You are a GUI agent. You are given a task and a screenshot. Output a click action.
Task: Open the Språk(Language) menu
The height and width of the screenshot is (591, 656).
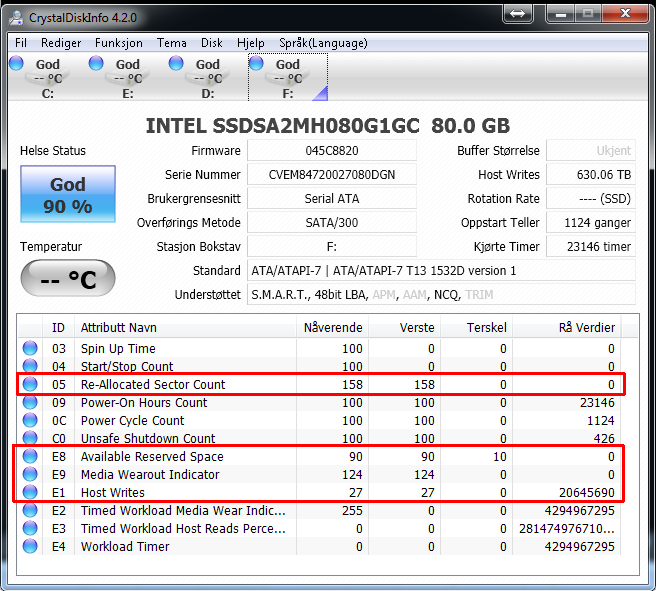pyautogui.click(x=323, y=43)
